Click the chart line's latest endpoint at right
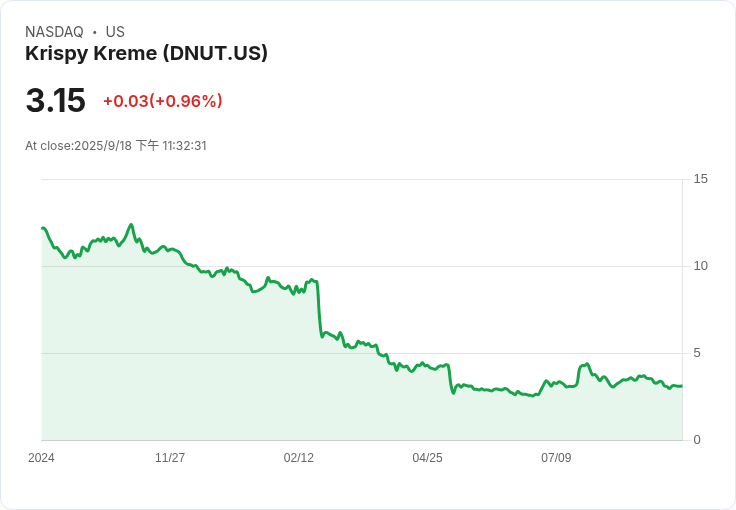This screenshot has height=510, width=736. click(682, 386)
